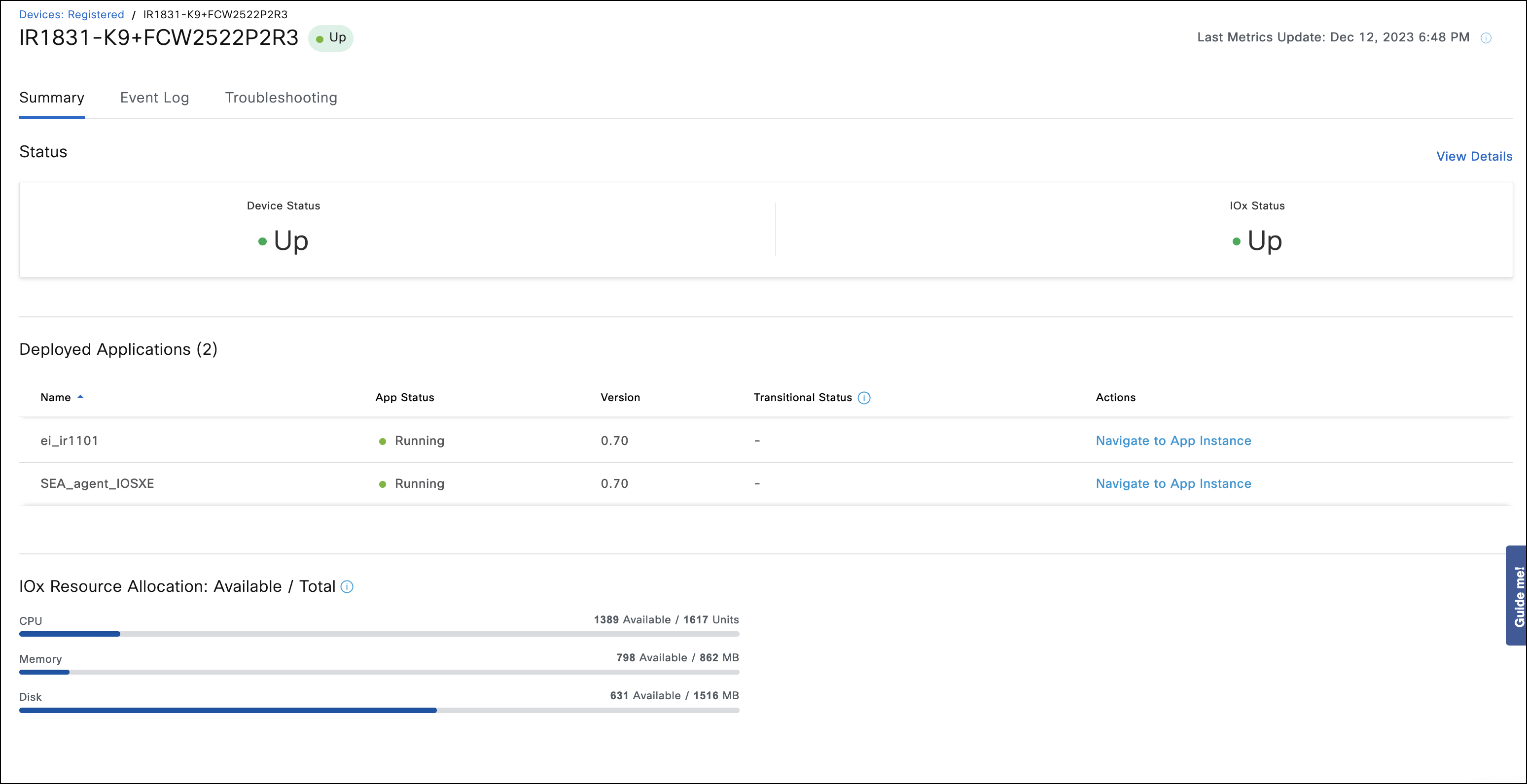Viewport: 1527px width, 784px height.
Task: Click the Up status badge next to device name
Action: (331, 37)
